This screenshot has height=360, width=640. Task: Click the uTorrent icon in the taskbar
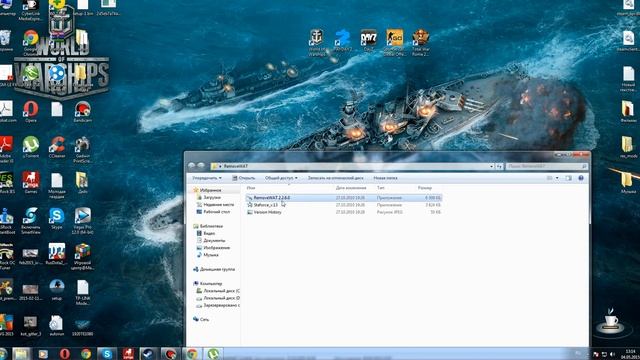tap(213, 354)
